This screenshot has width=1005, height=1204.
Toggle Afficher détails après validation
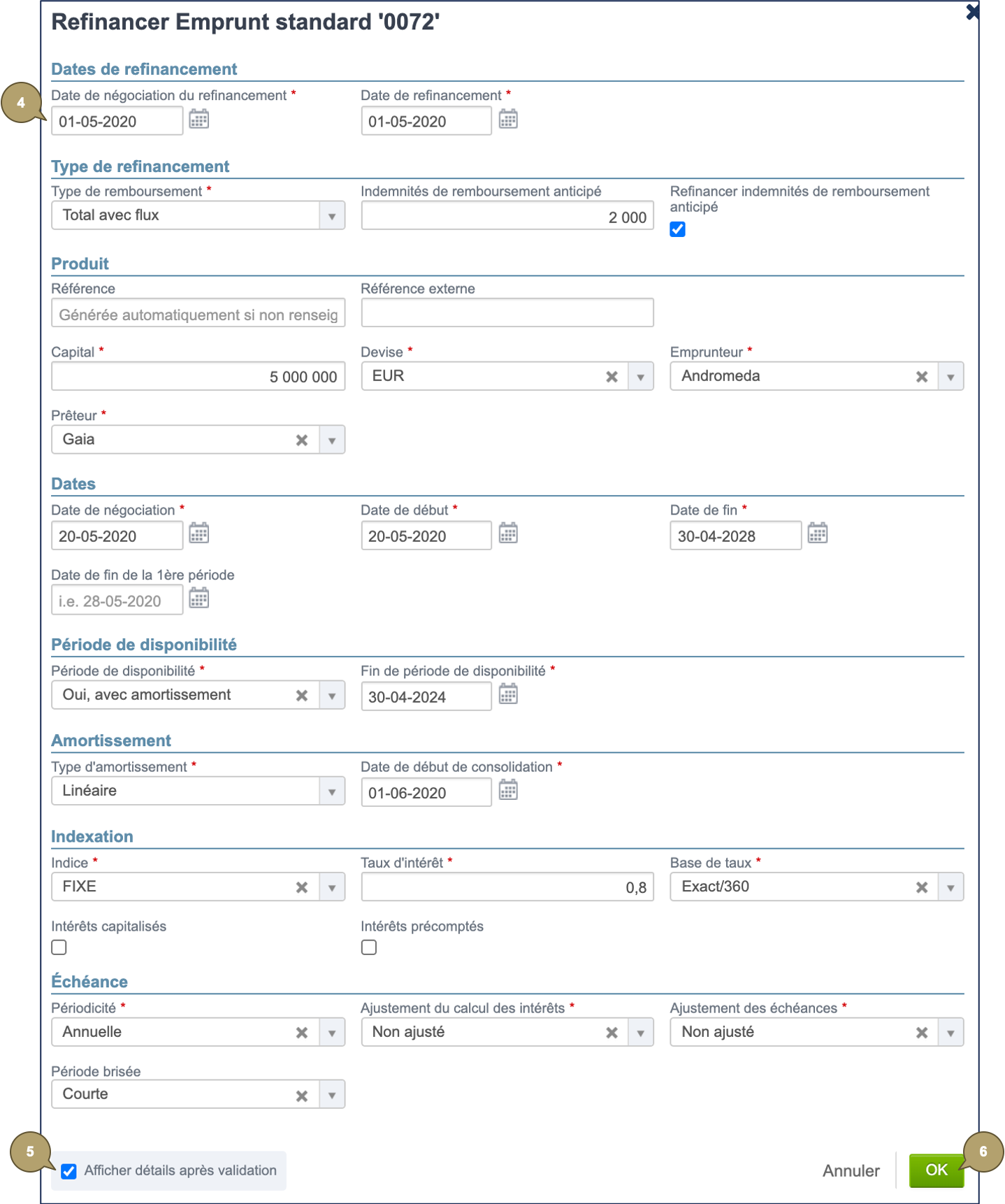[68, 1171]
